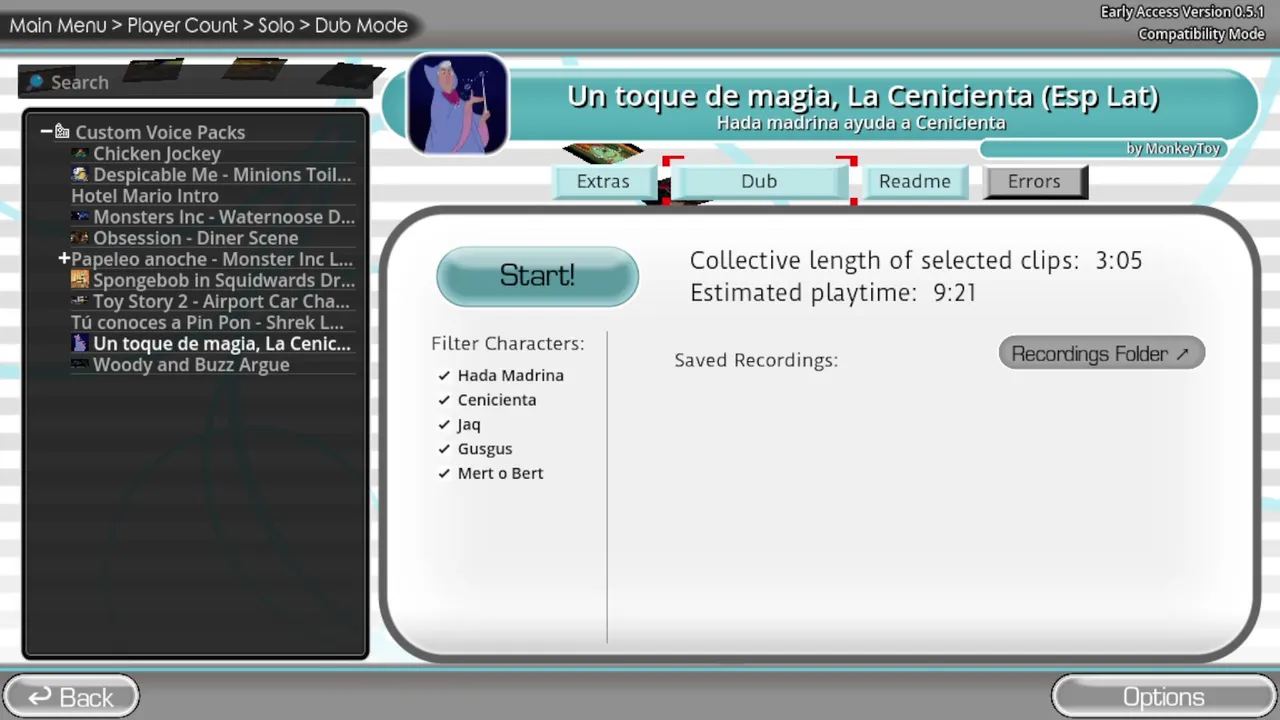
Task: Click the Woody and Buzz Argue icon
Action: coord(80,364)
